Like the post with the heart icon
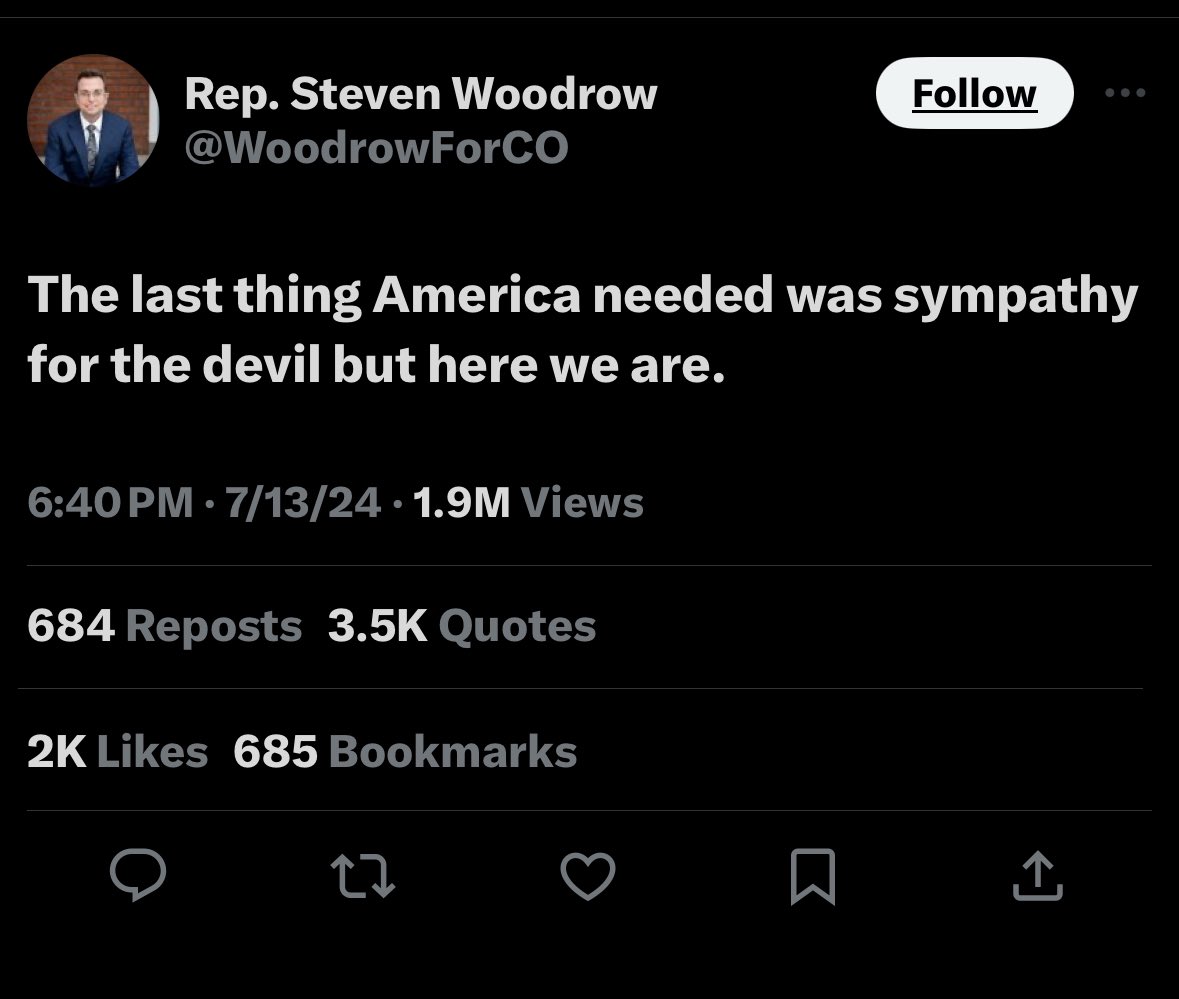The image size is (1179, 999). [587, 877]
